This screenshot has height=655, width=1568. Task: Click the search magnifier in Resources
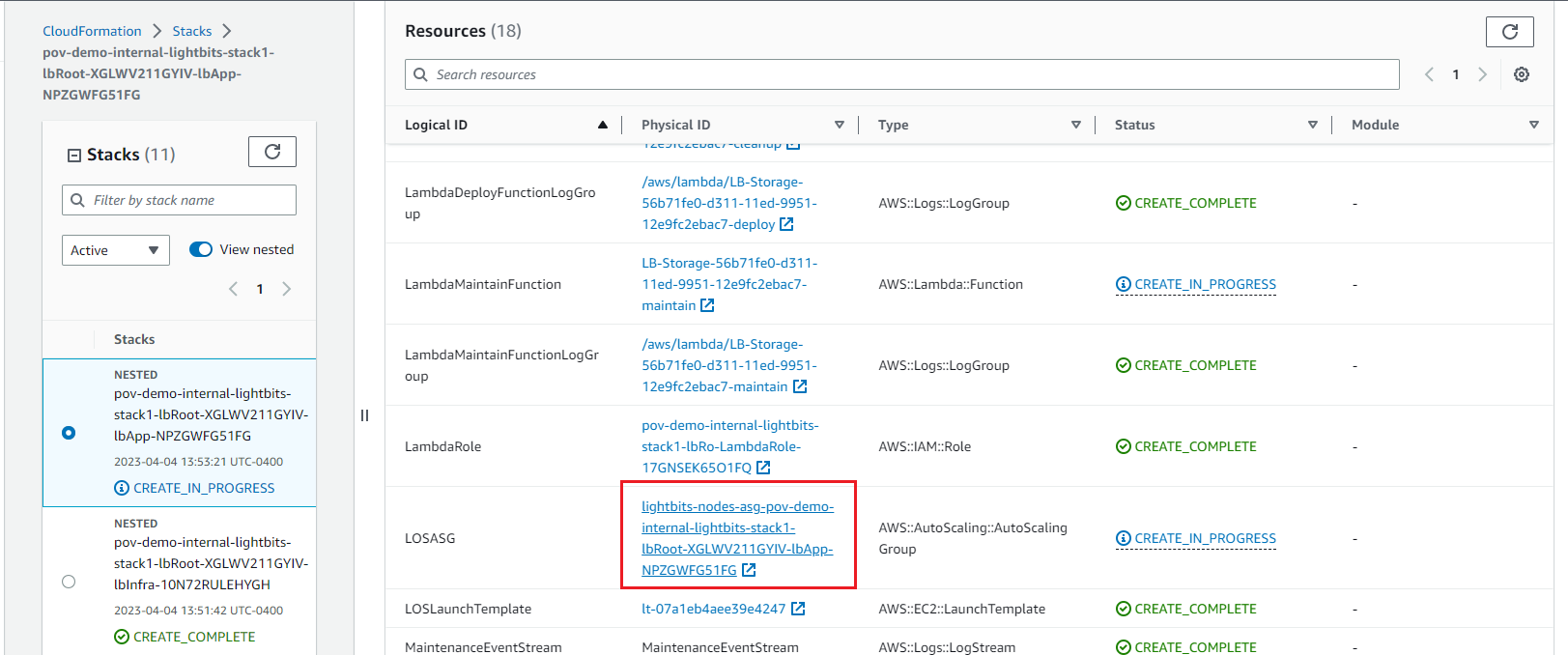tap(420, 74)
